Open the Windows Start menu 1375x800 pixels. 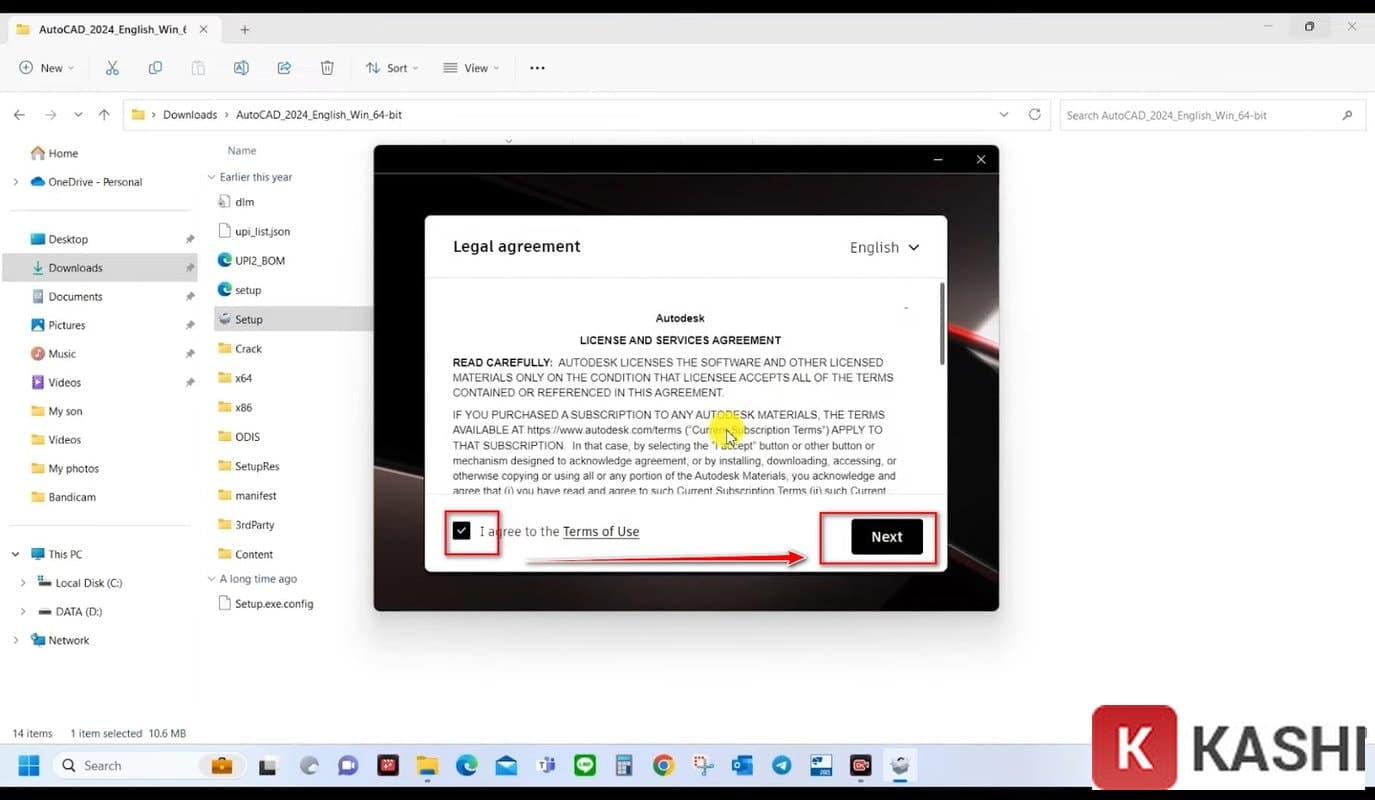click(x=29, y=766)
